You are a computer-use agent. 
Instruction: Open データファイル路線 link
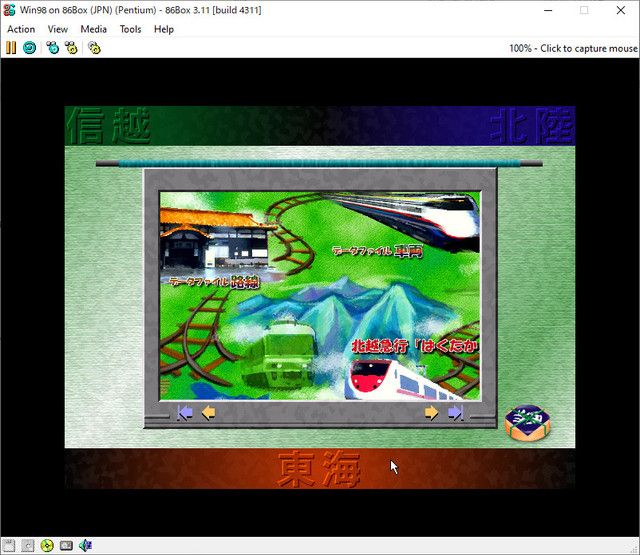214,282
